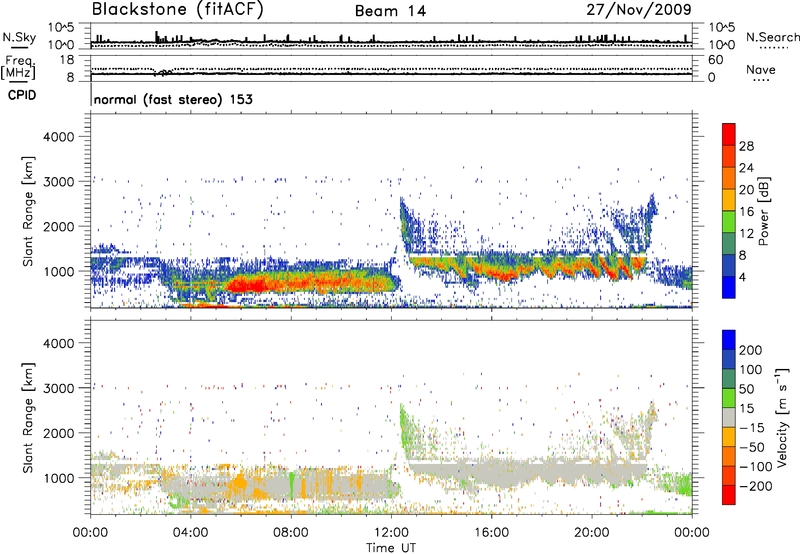Viewport: 800px width, 554px height.
Task: Click the right '10^0' noise axis label
Action: pos(721,45)
